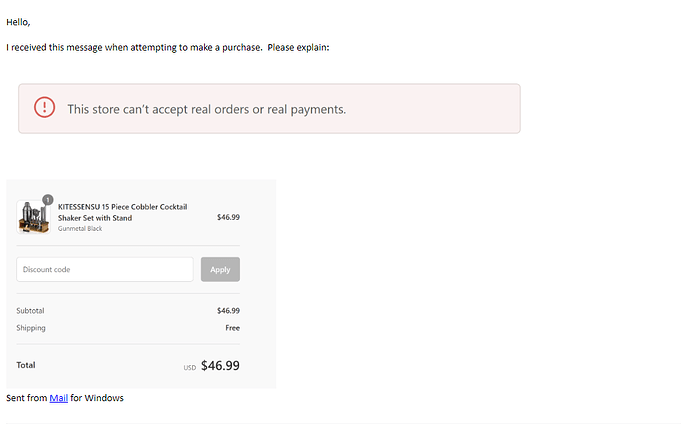Click the red error alert icon
Screen dimensions: 690x424
click(44, 108)
